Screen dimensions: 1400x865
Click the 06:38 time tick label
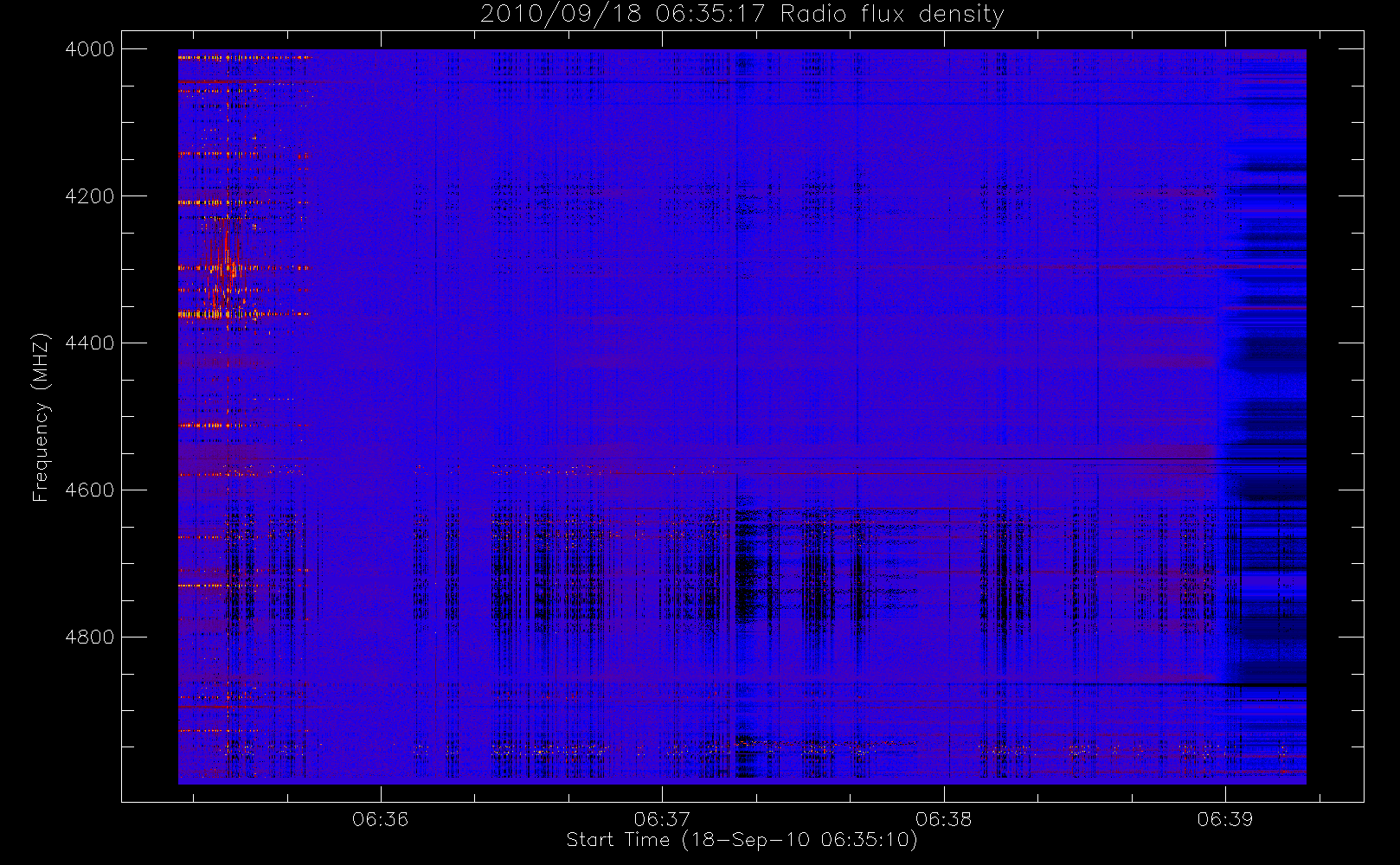(x=944, y=818)
